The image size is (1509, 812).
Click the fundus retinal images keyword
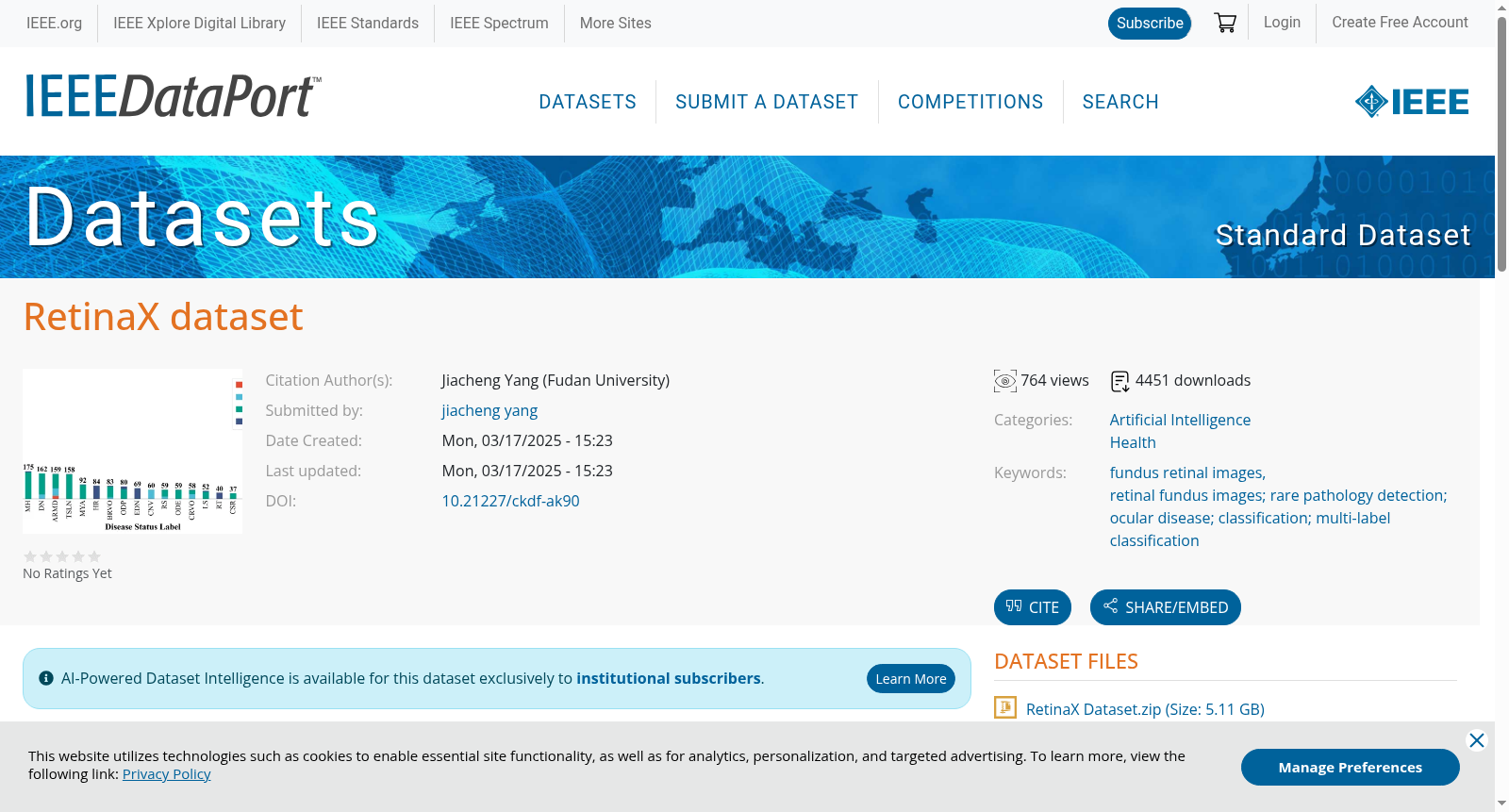click(x=1187, y=473)
